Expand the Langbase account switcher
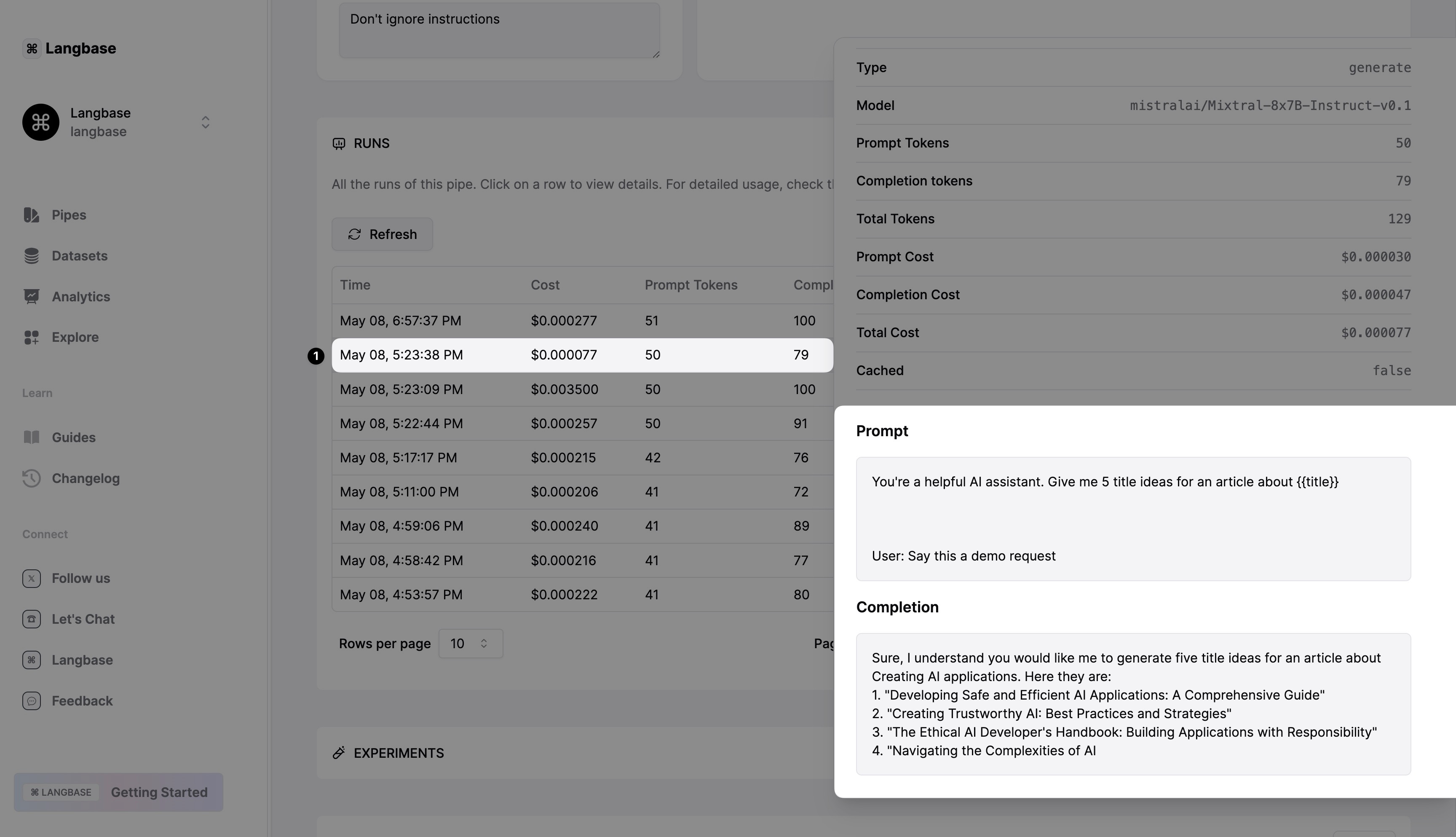This screenshot has height=837, width=1456. (x=205, y=123)
